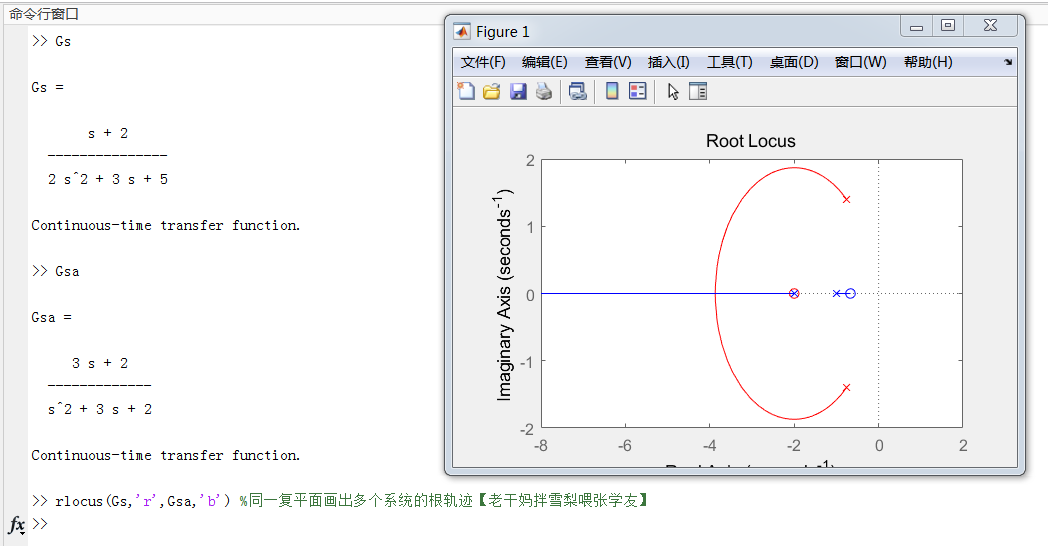Click the rlocus(Gs,'r',Gsa,'b') command text
The height and width of the screenshot is (546, 1048).
pyautogui.click(x=144, y=501)
